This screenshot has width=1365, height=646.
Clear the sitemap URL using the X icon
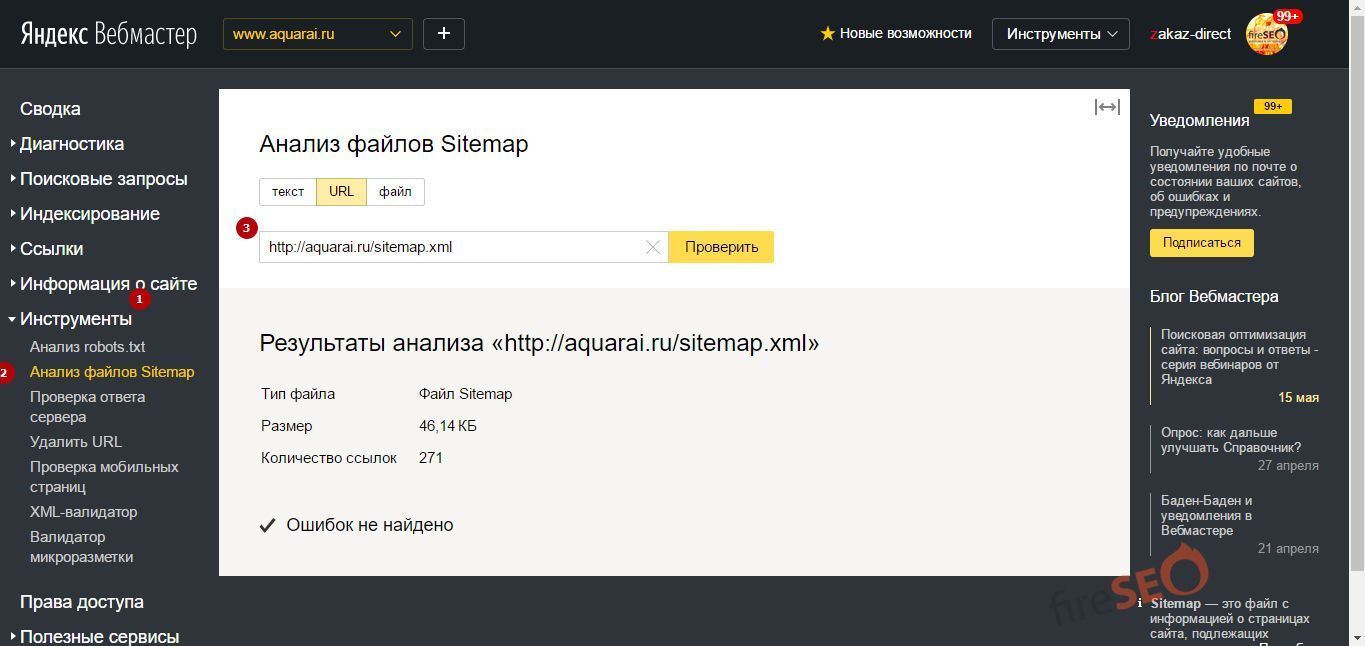[652, 247]
